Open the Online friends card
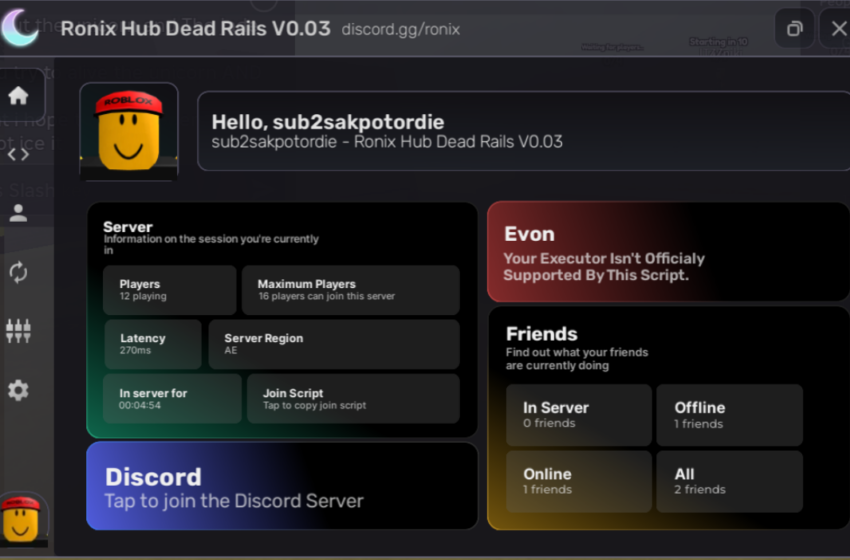 (x=578, y=481)
